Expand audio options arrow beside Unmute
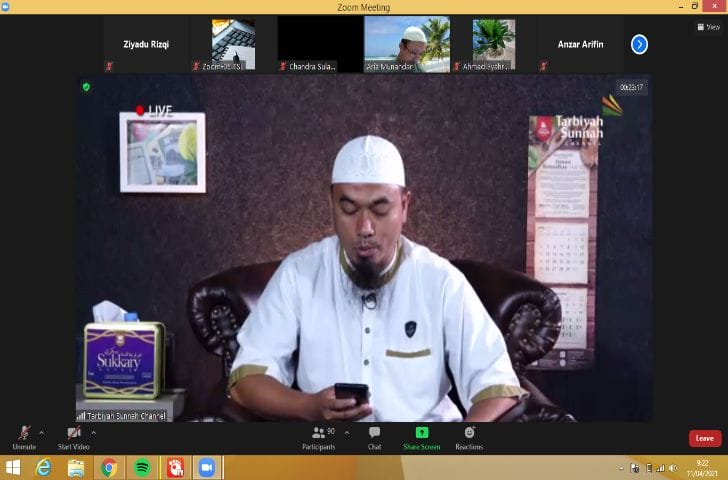The height and width of the screenshot is (480, 728). (41, 433)
